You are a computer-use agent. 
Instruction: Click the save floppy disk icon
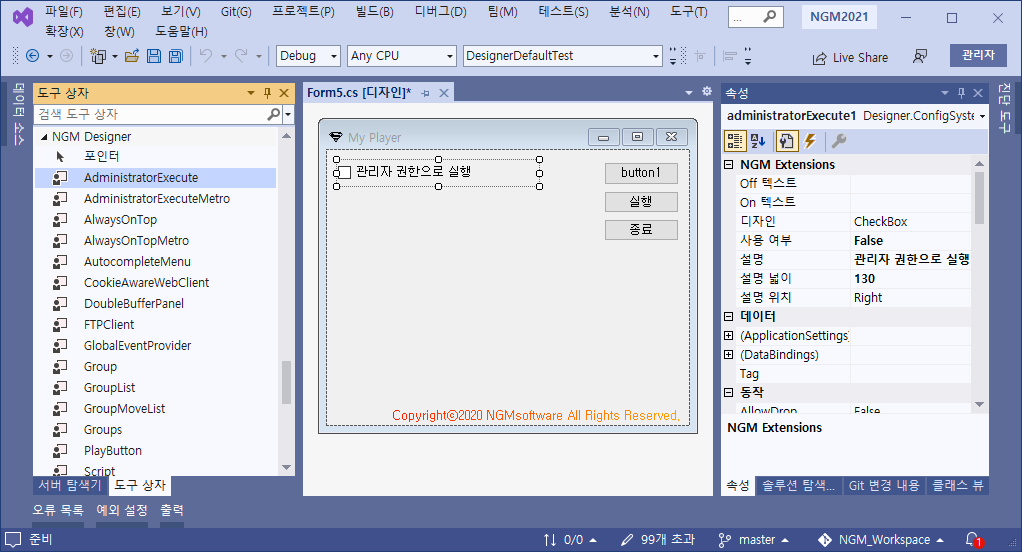click(154, 56)
